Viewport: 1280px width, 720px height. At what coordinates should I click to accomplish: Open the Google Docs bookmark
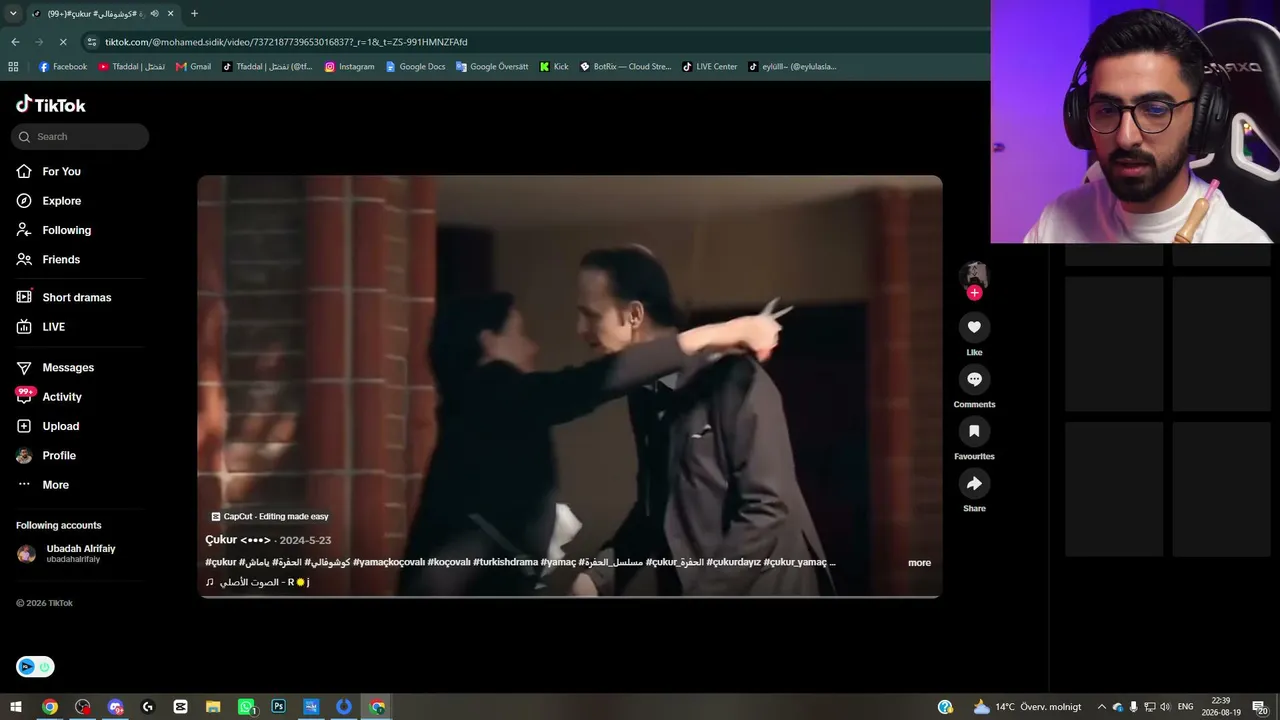[x=415, y=67]
